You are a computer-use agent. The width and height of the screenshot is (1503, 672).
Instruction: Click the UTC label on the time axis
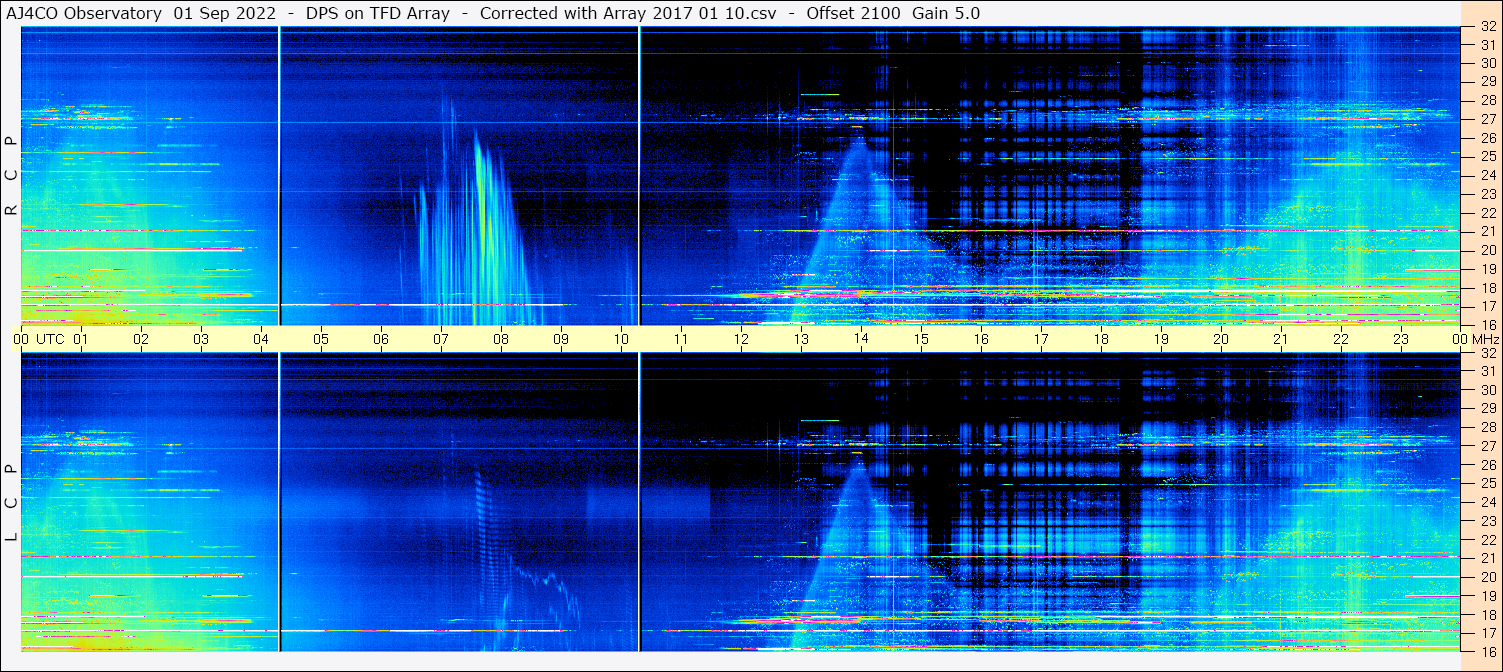coord(50,339)
